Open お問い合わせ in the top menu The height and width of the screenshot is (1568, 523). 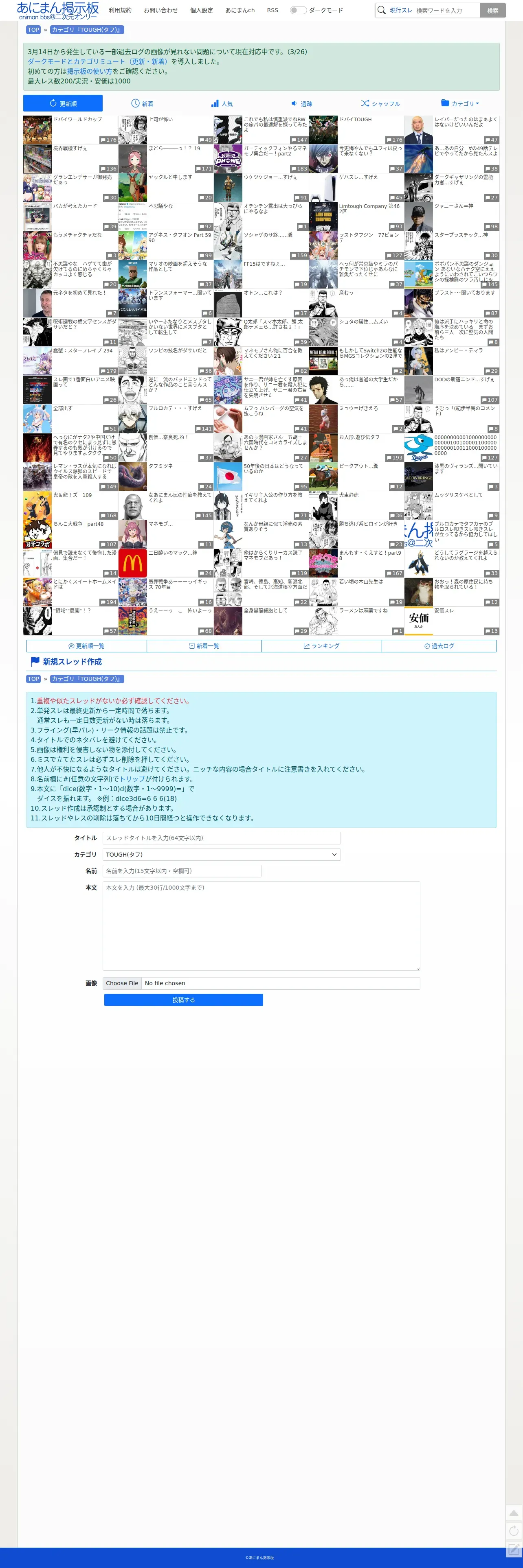click(x=161, y=10)
